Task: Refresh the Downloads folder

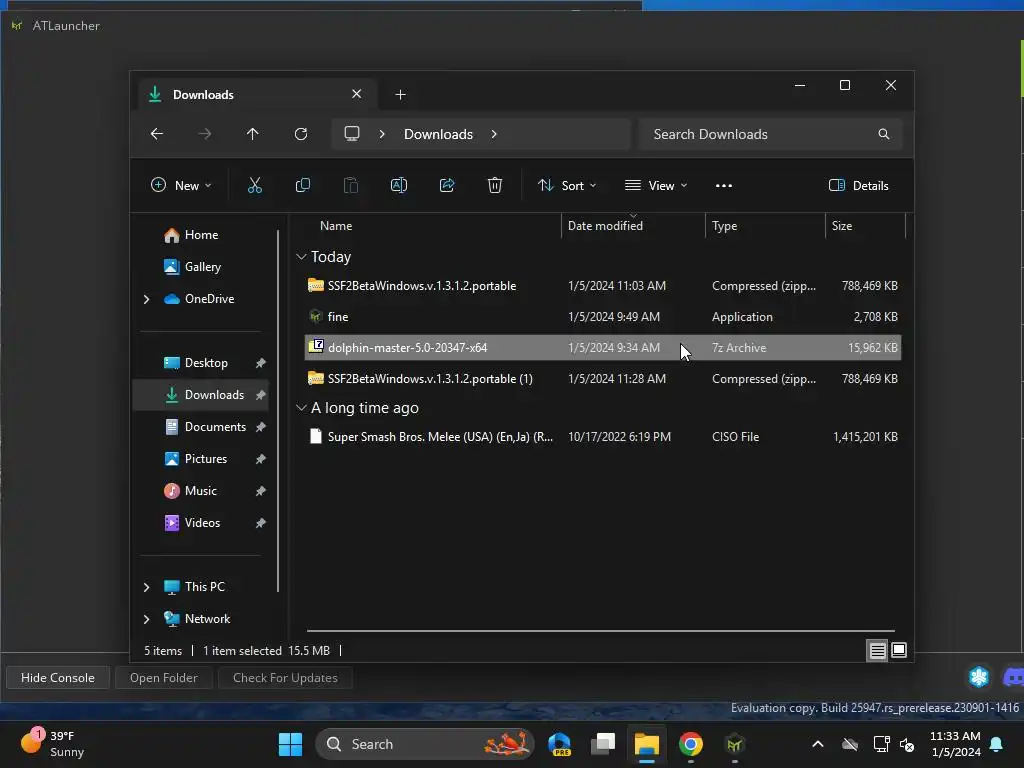Action: [x=300, y=134]
